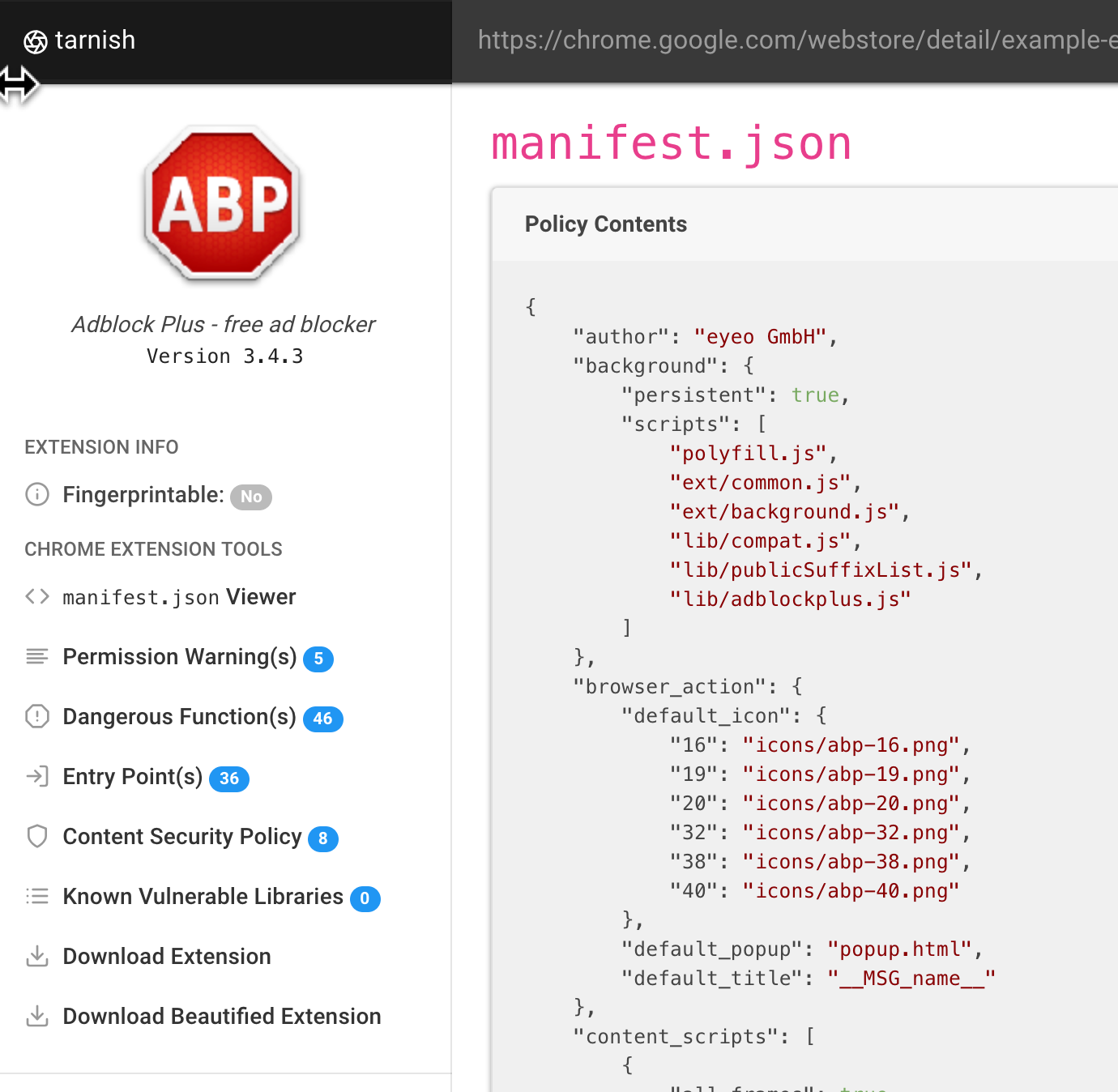The image size is (1118, 1092).
Task: Open the manifest.json Viewer
Action: pos(179,597)
